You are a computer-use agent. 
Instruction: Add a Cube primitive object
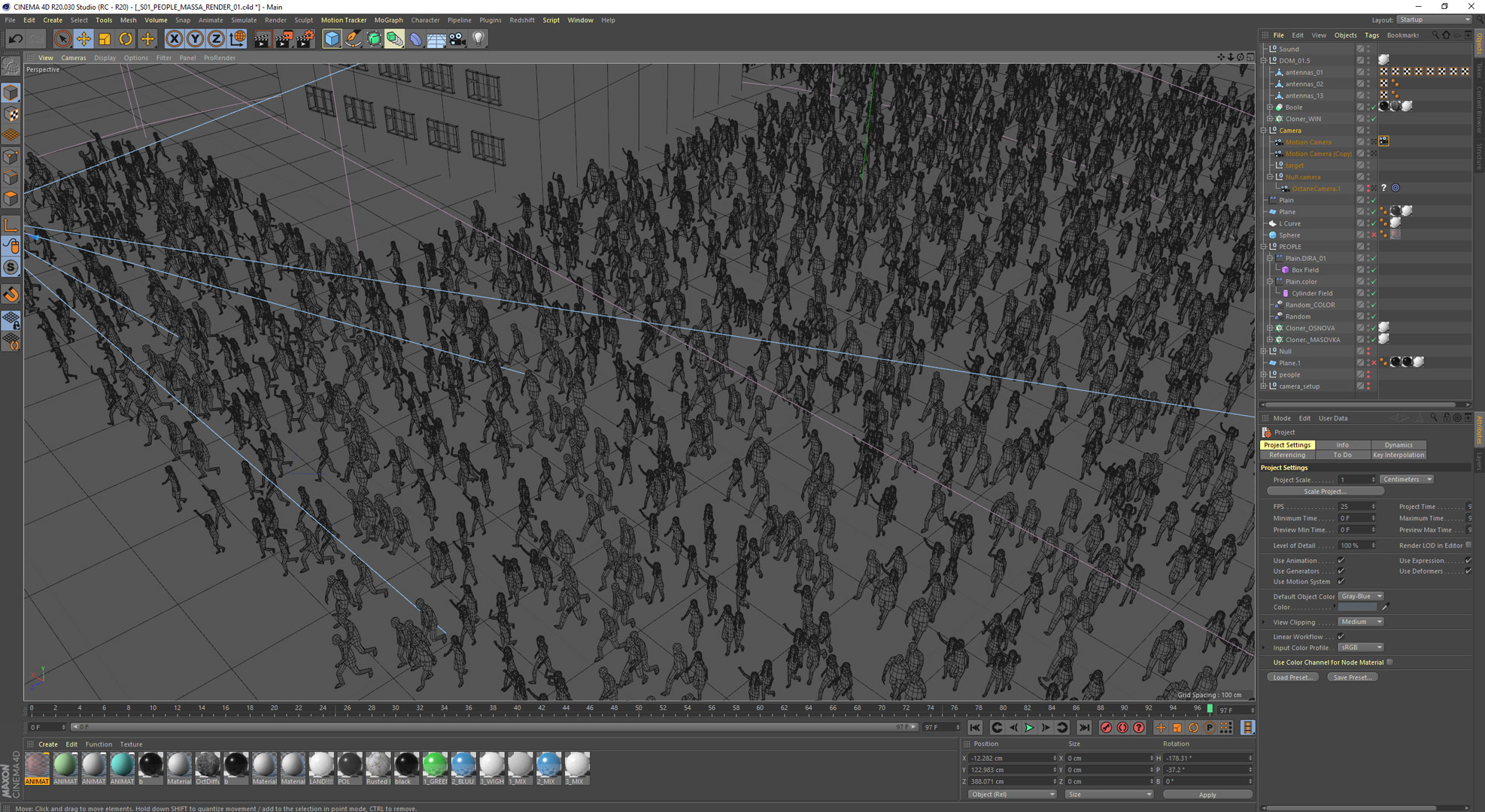coord(332,39)
